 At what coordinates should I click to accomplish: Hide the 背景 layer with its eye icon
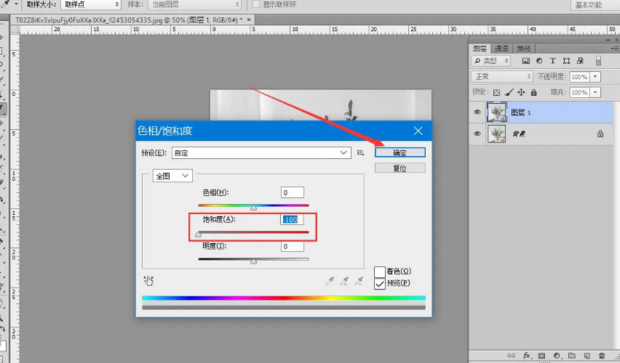point(477,134)
